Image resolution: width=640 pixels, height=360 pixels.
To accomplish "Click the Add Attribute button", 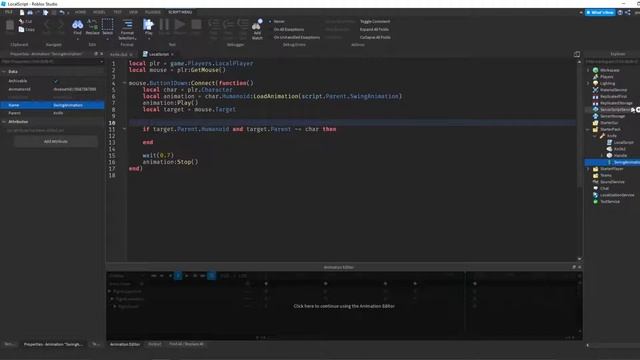I will pyautogui.click(x=56, y=141).
